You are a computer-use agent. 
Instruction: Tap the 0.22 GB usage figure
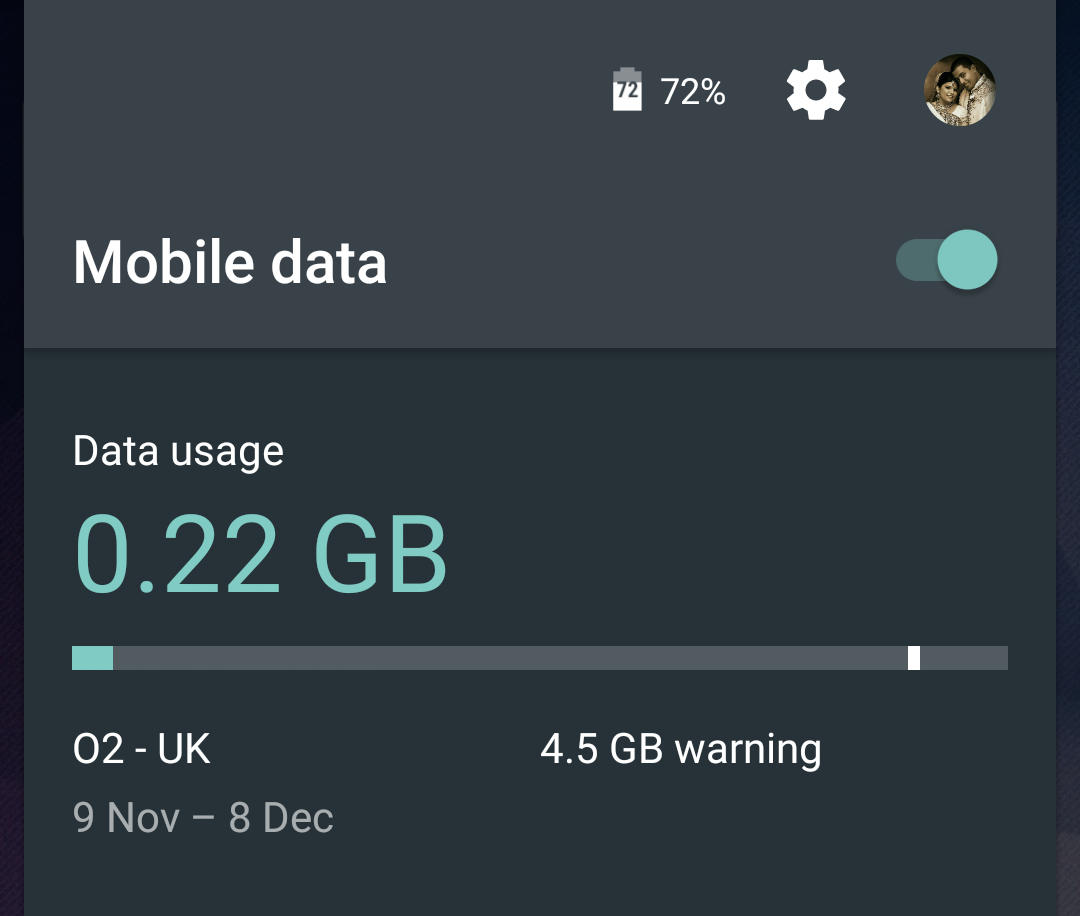coord(260,554)
